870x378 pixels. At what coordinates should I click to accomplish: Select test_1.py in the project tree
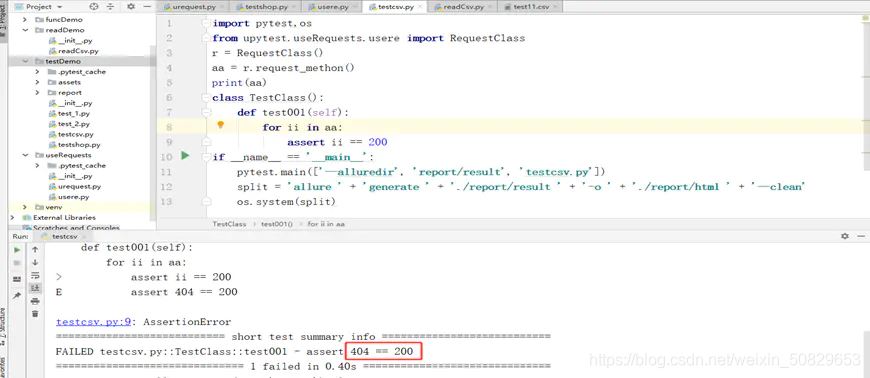[x=74, y=113]
